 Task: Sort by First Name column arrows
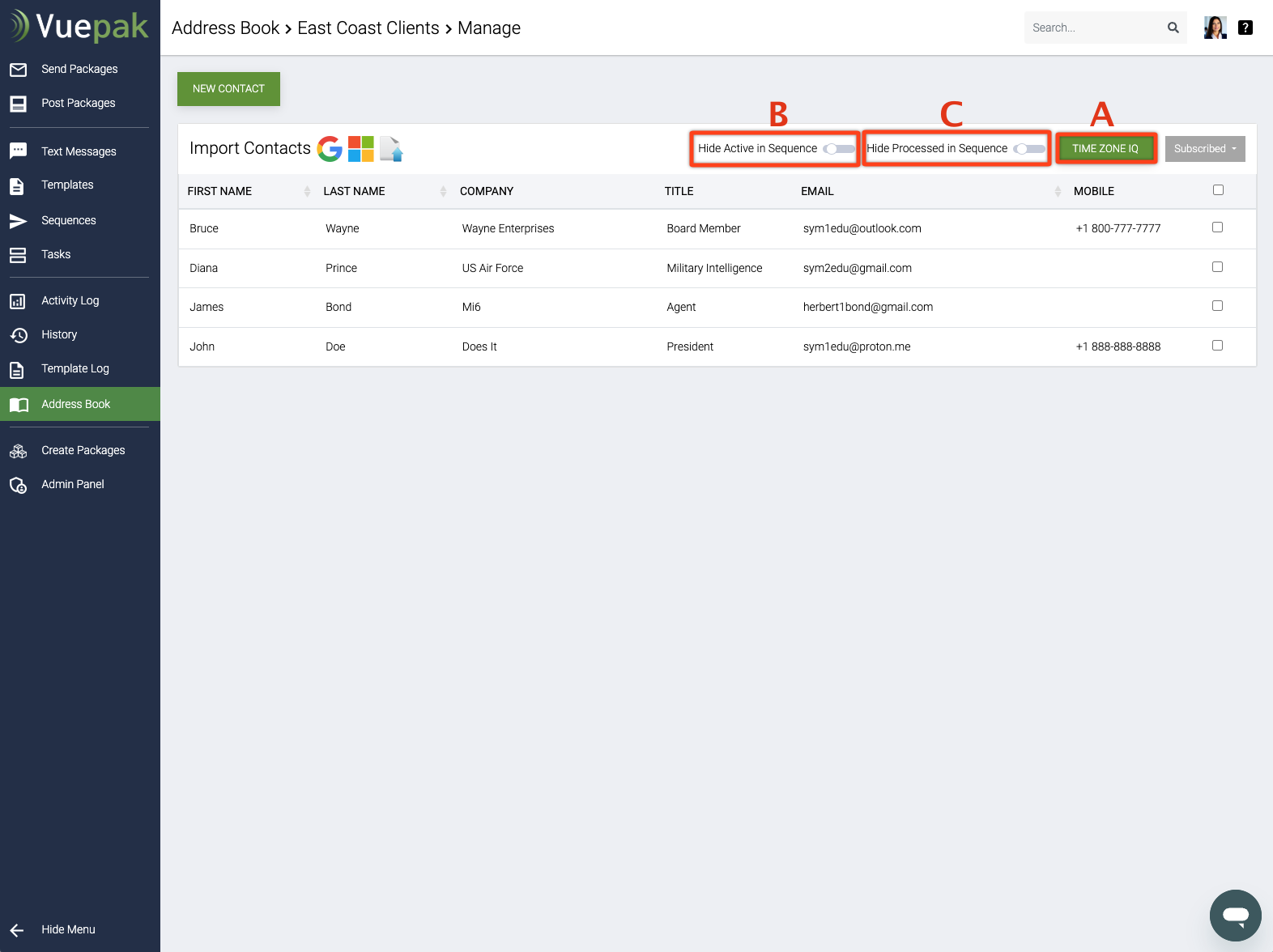pos(307,191)
